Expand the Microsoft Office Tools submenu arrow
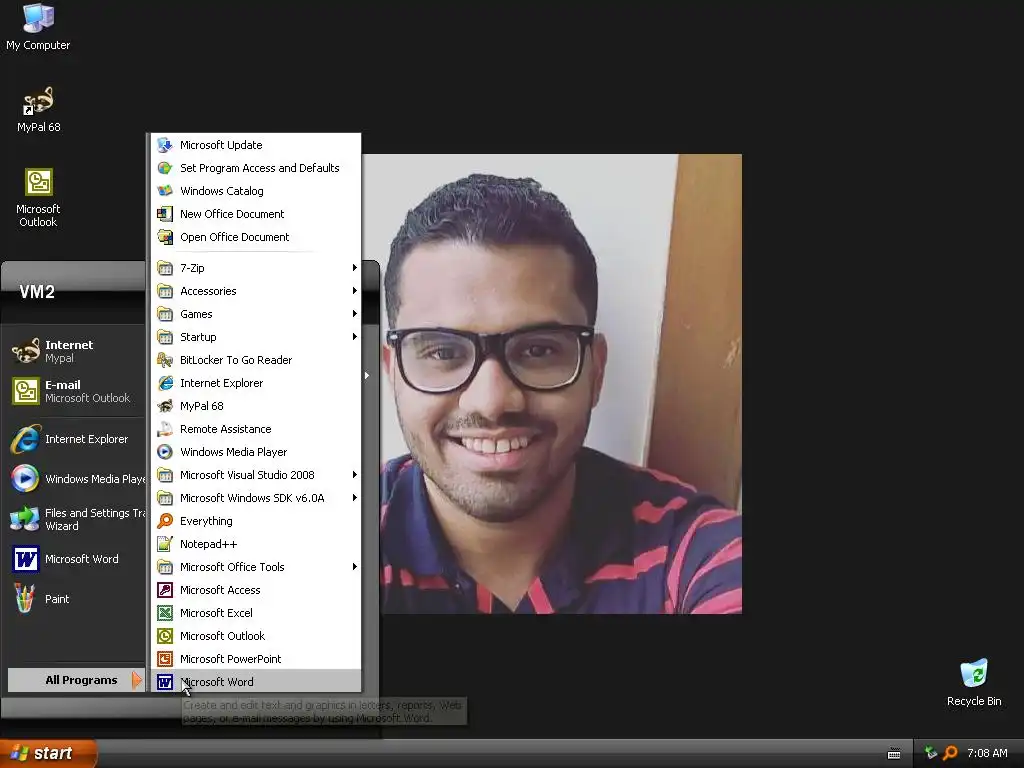 355,567
